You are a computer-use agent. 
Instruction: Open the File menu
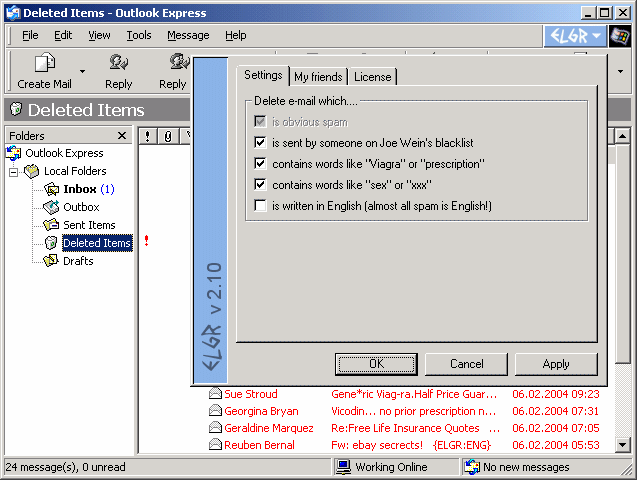pyautogui.click(x=30, y=35)
